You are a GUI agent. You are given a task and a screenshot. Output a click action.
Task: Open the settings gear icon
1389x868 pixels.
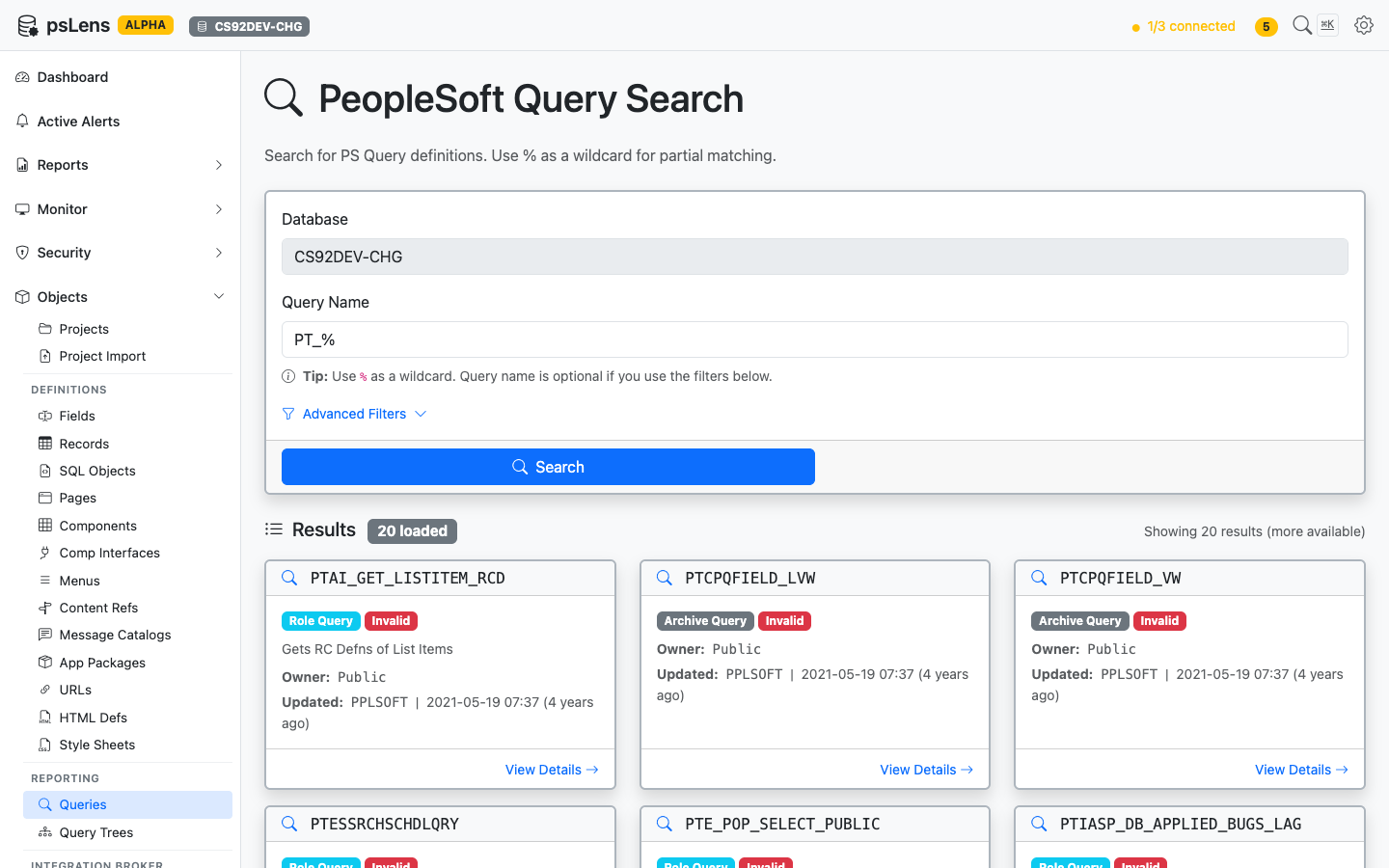coord(1364,25)
